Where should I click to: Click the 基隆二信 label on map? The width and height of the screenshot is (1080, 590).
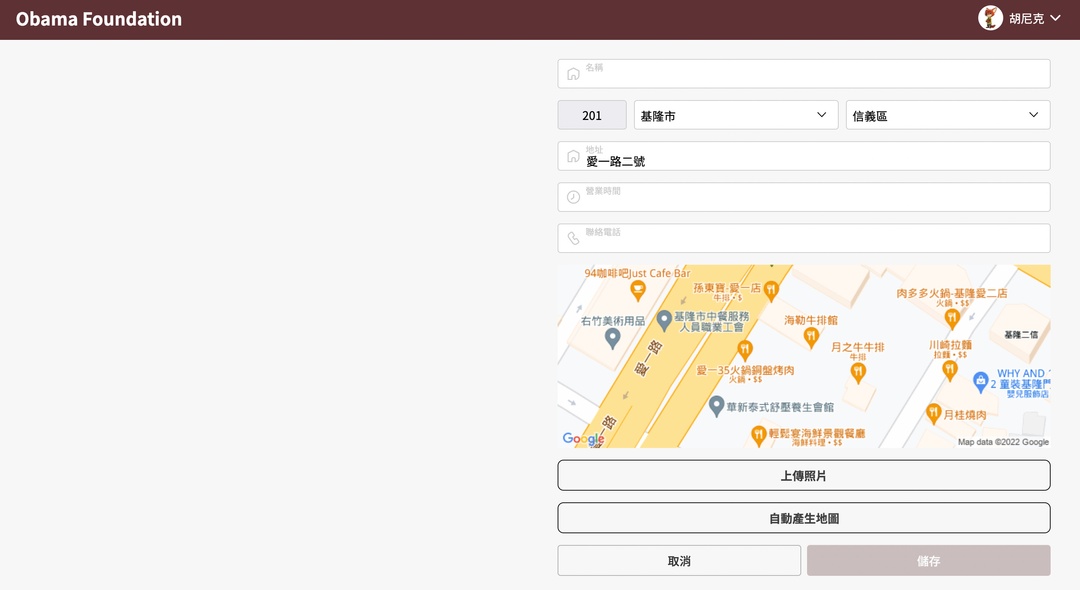coord(1021,335)
